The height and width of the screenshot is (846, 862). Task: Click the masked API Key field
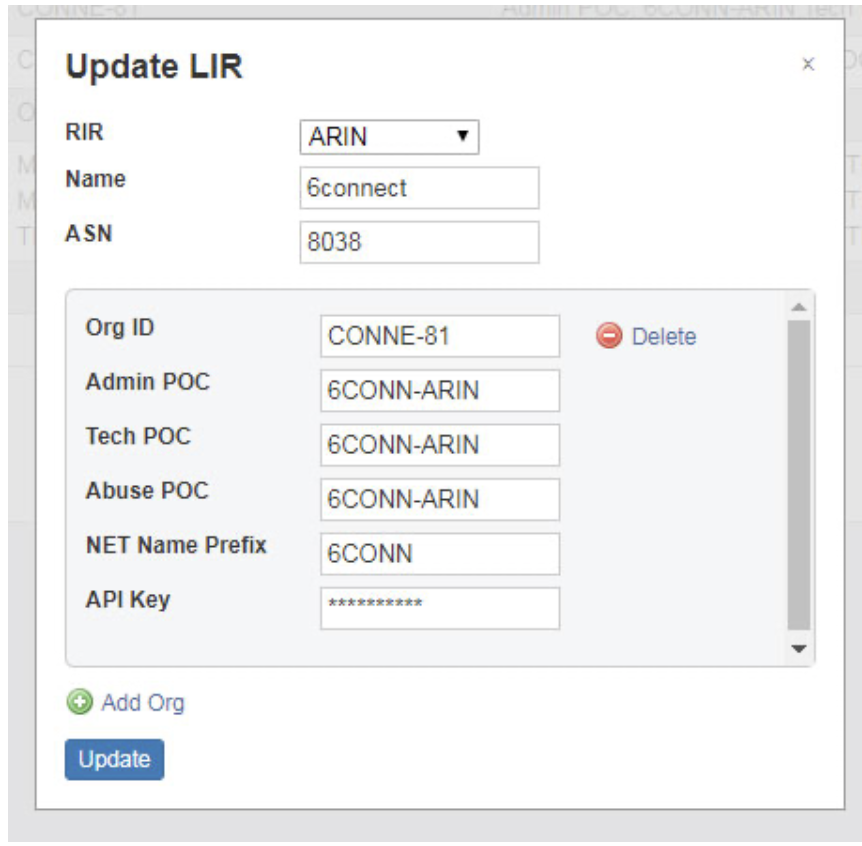point(440,608)
